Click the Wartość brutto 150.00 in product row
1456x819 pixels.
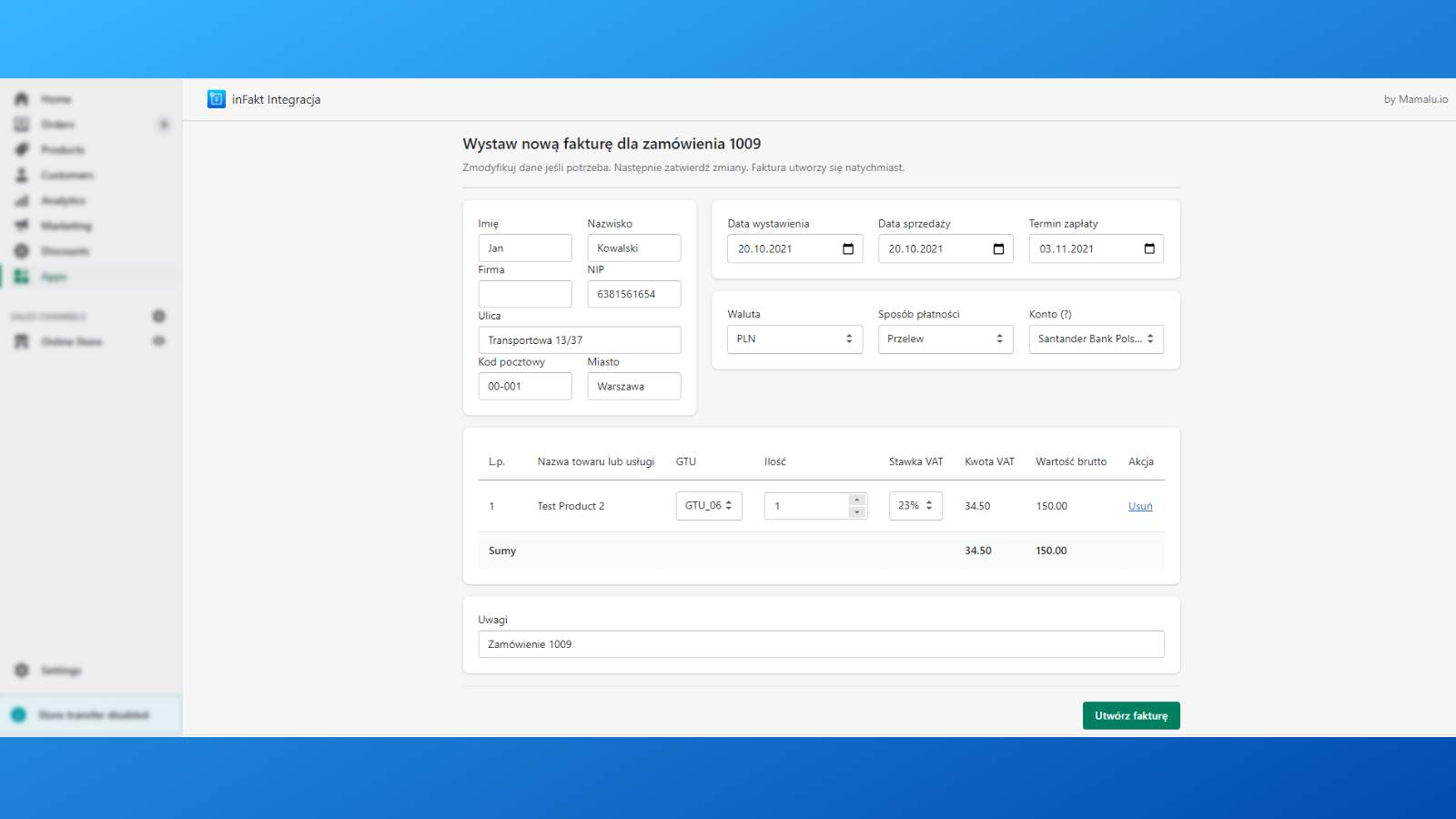click(x=1052, y=506)
